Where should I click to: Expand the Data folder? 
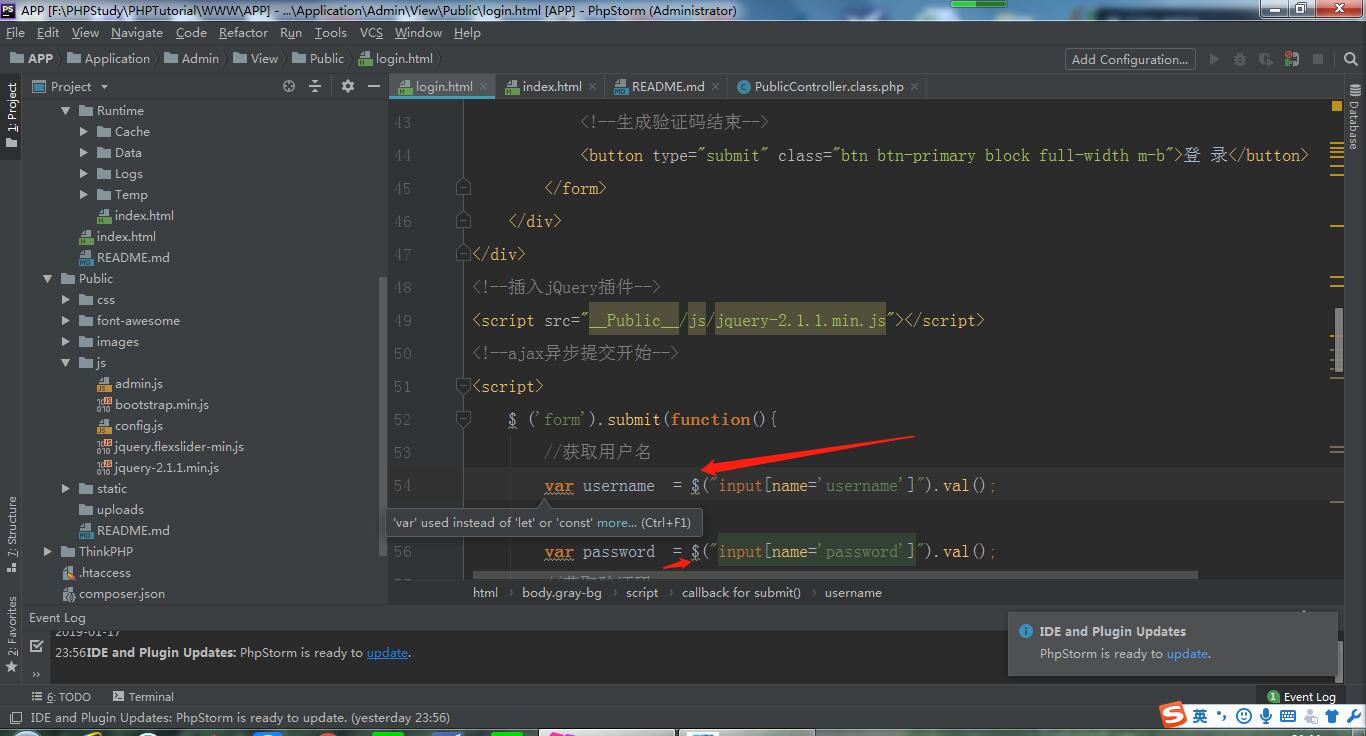pyautogui.click(x=84, y=153)
